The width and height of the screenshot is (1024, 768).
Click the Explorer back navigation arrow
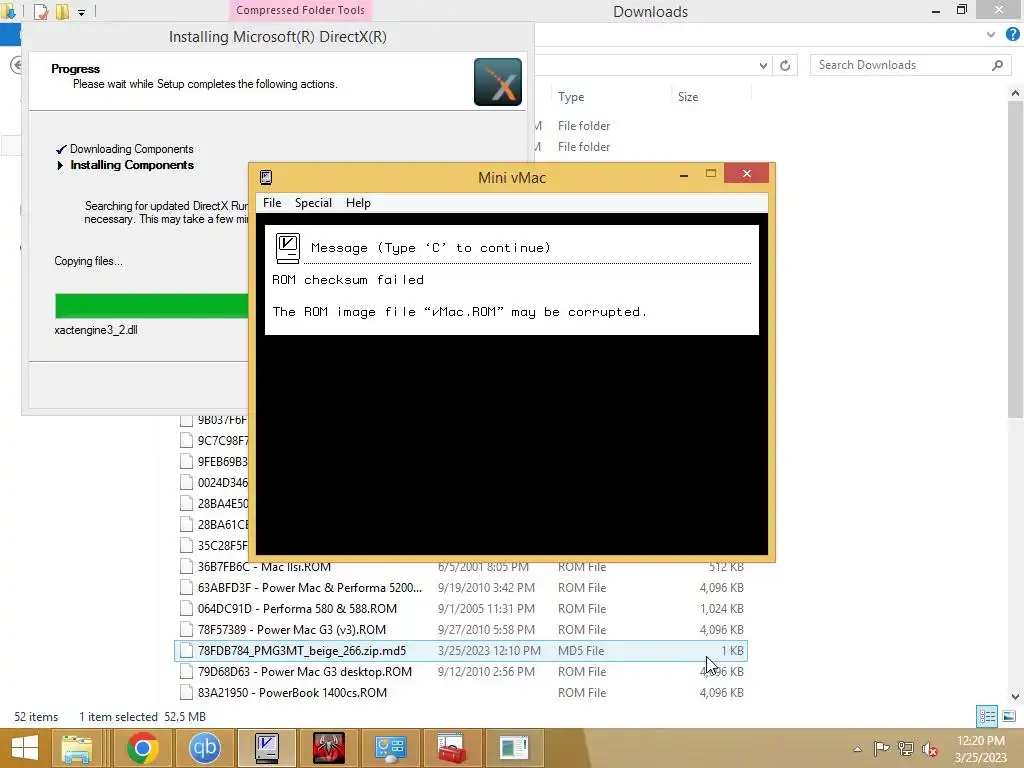point(16,65)
